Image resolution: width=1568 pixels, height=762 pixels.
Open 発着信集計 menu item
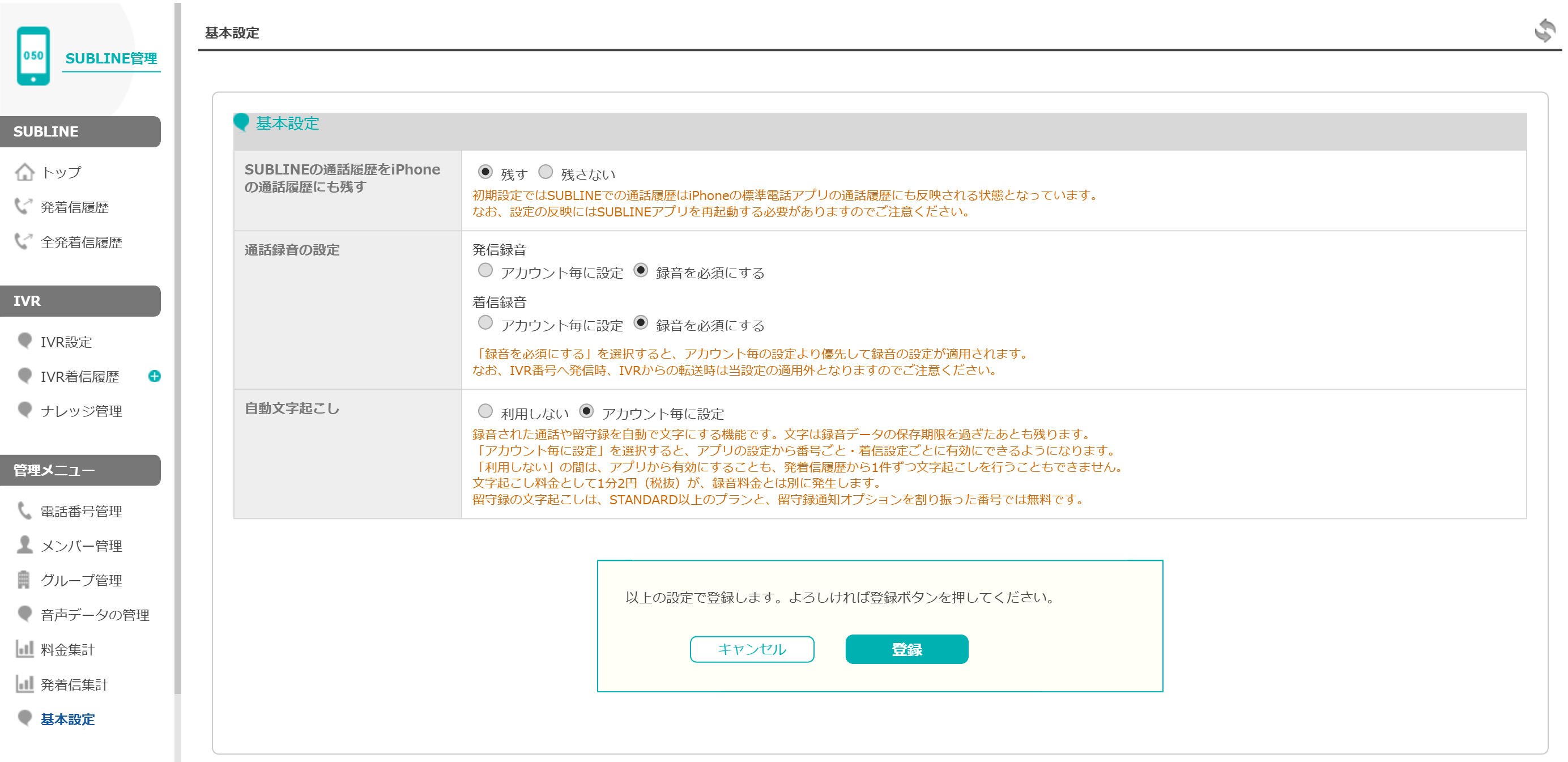pos(74,685)
